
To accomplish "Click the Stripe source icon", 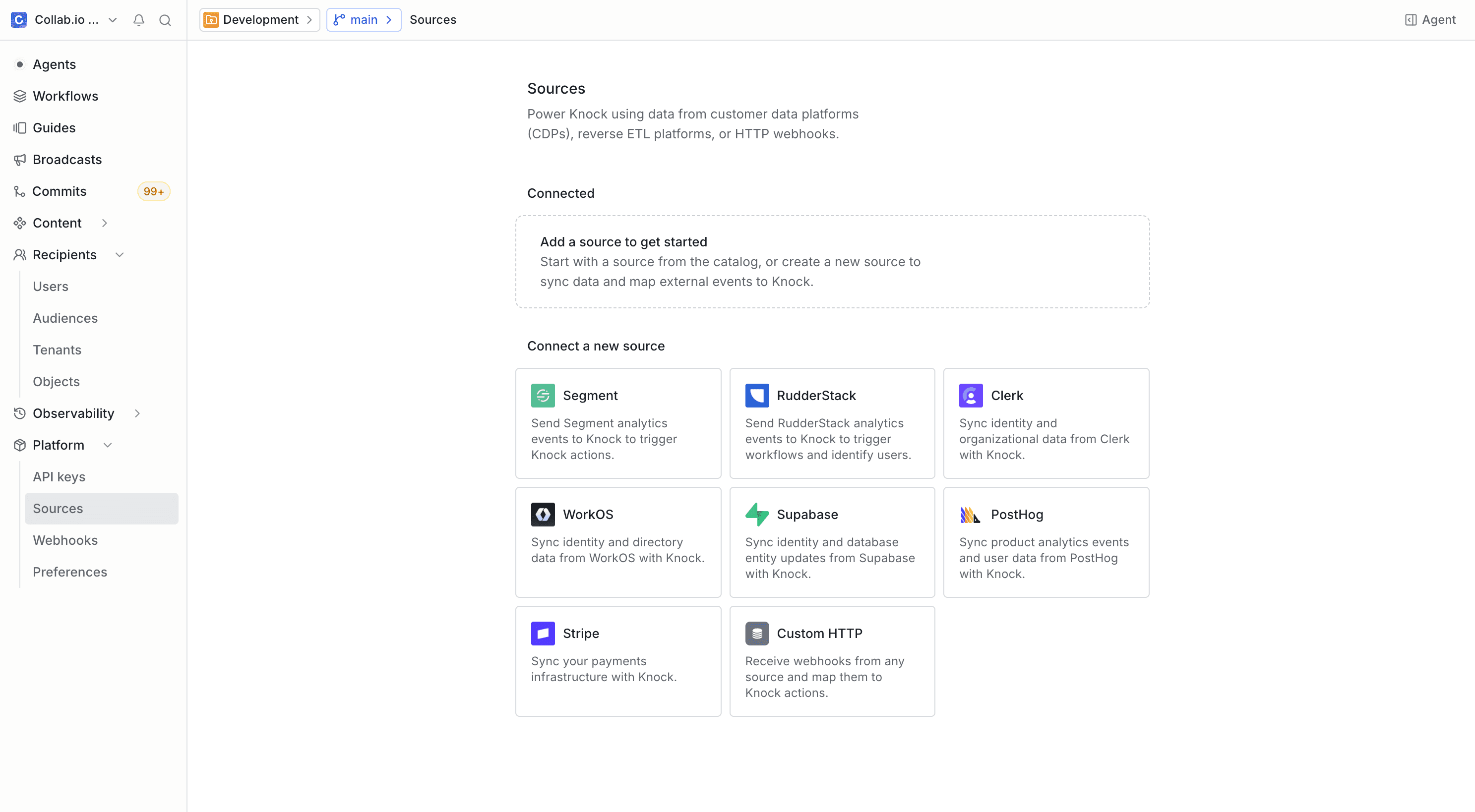I will [542, 633].
